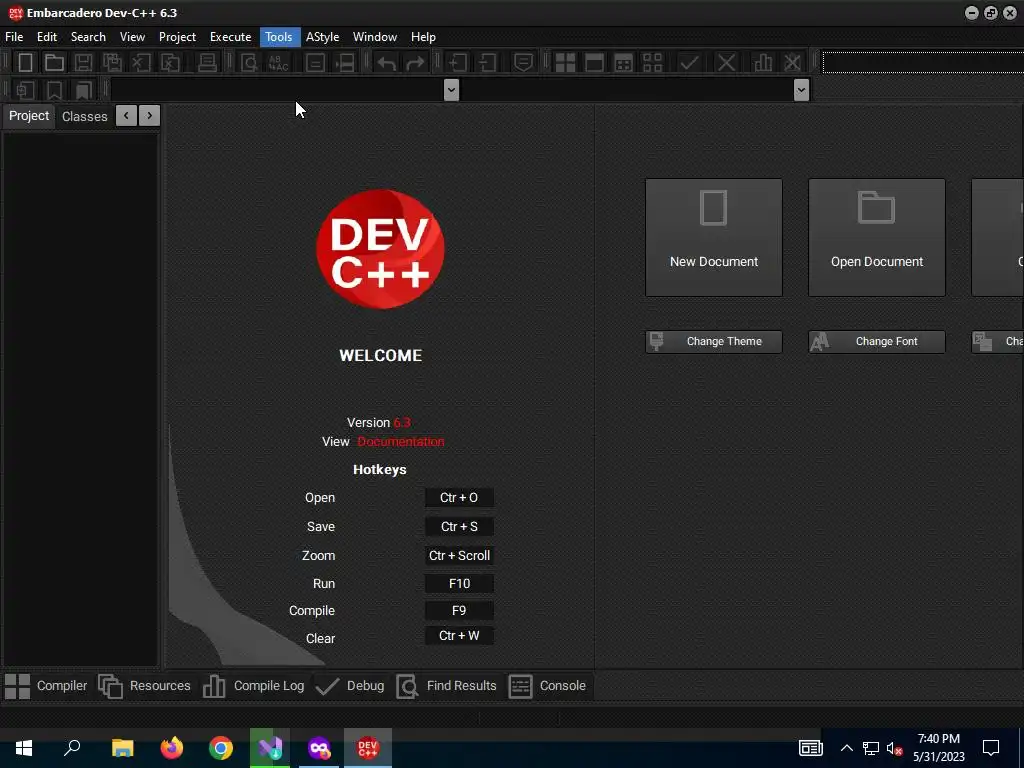This screenshot has width=1024, height=768.
Task: Click the Rebuild All toolbar icon
Action: [x=652, y=63]
